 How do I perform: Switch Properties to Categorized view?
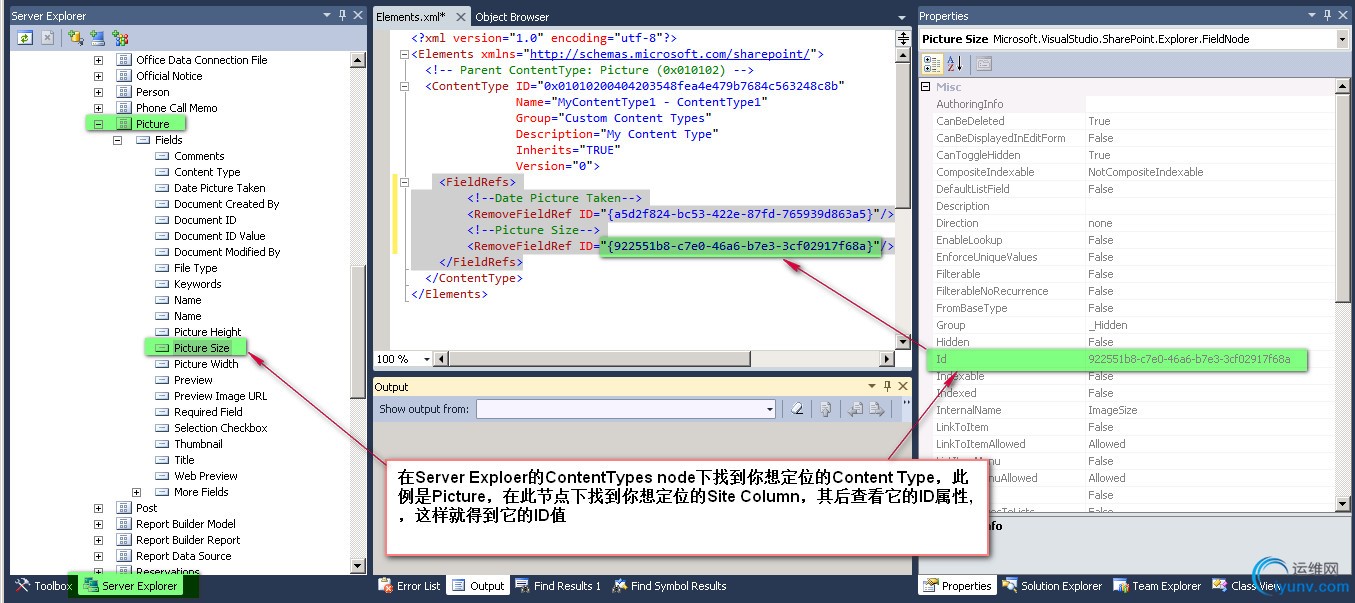932,63
